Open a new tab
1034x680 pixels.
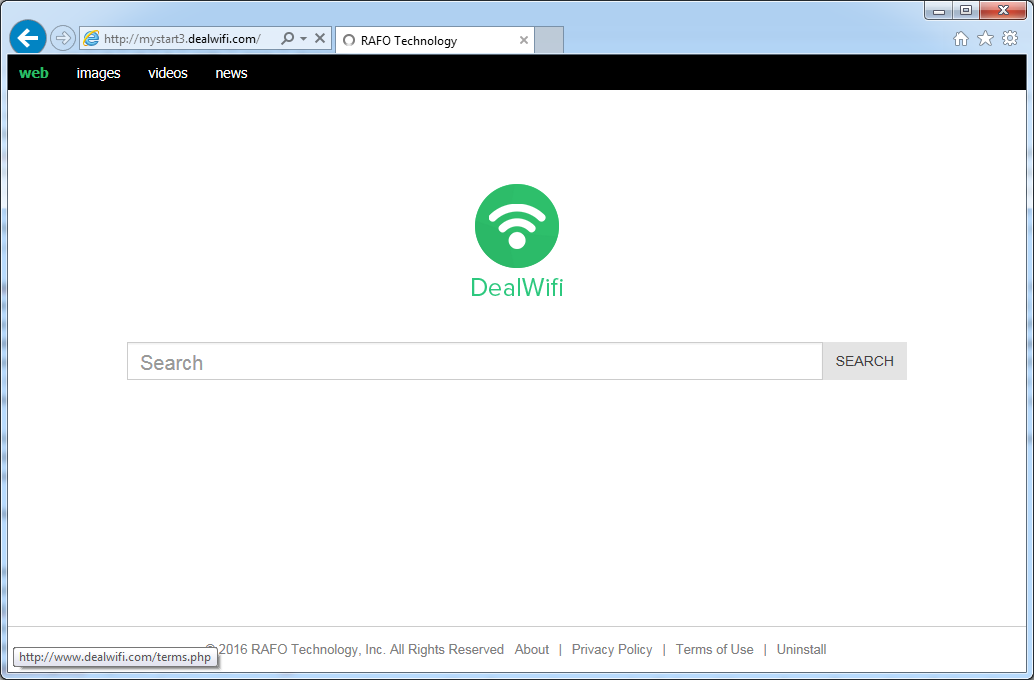(549, 40)
